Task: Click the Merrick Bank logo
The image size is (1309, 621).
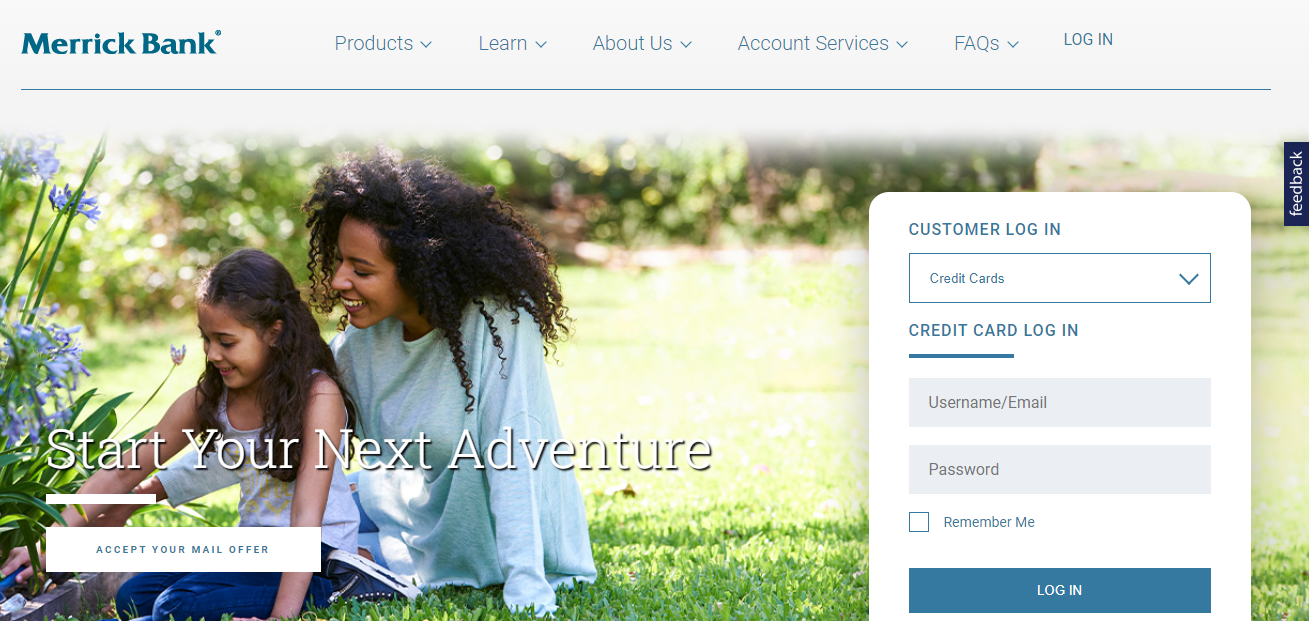Action: tap(121, 43)
